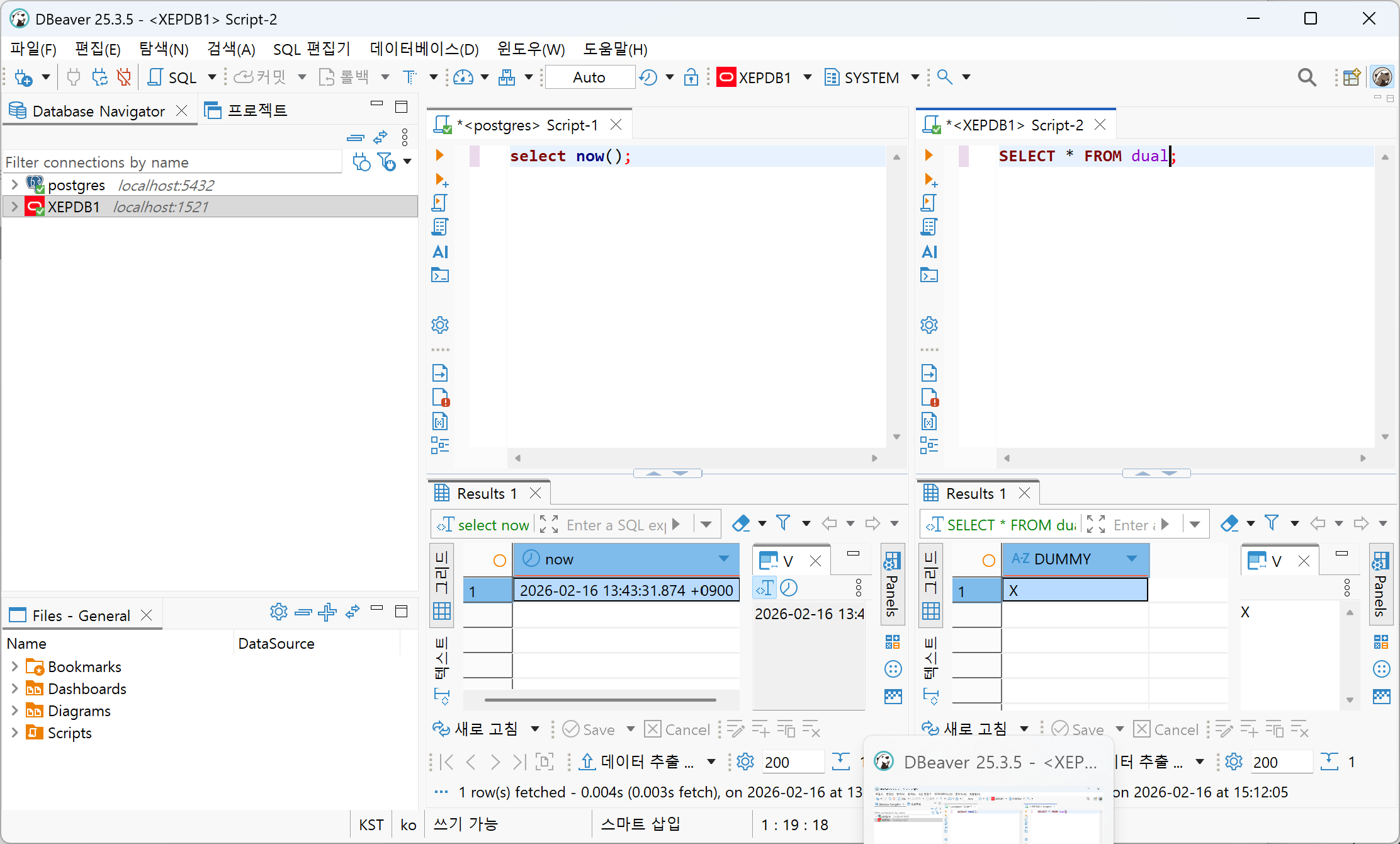The image size is (1400, 844).
Task: Click Execute in new tab icon in Script-1
Action: coord(441,180)
